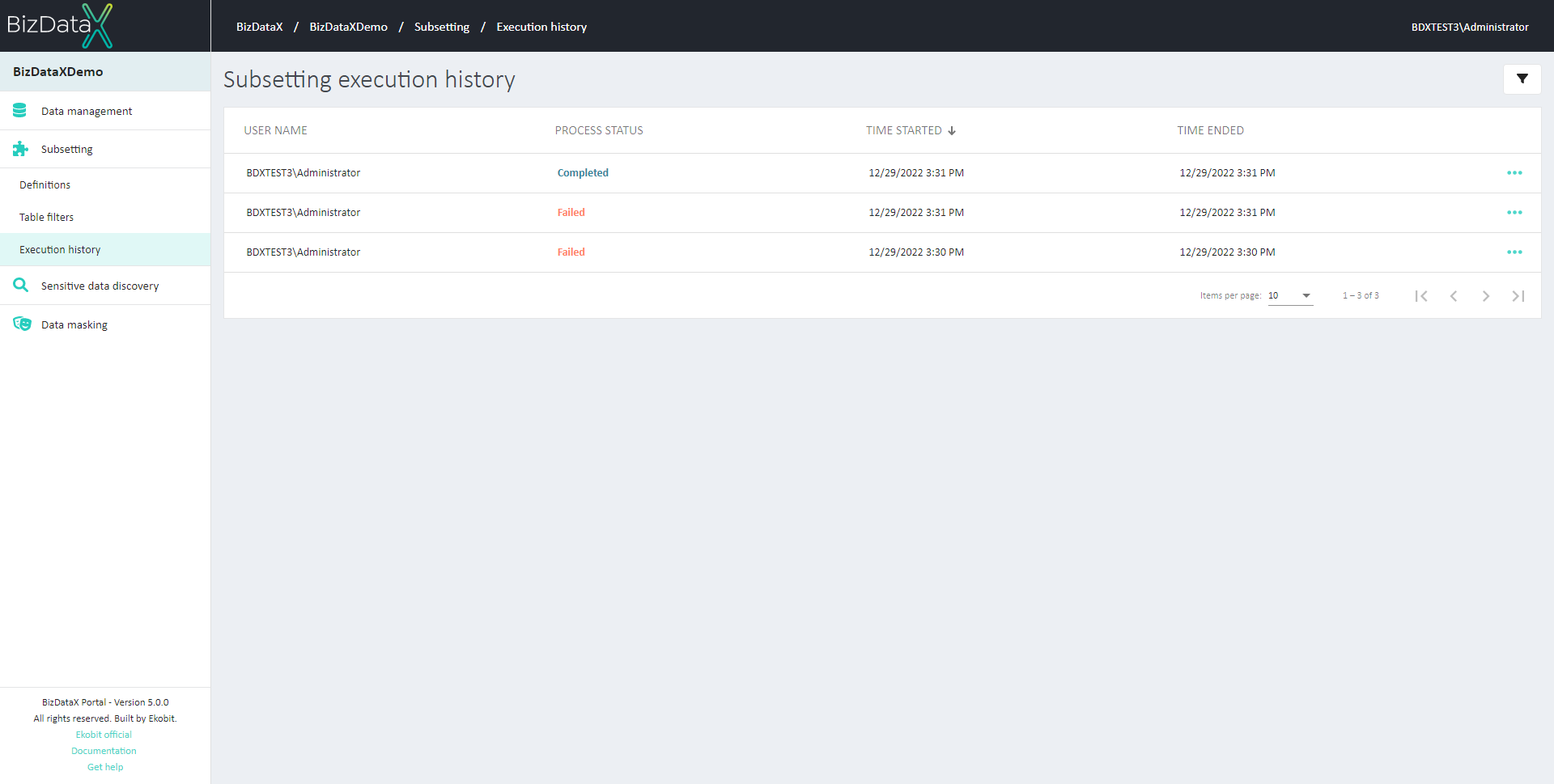This screenshot has height=784, width=1554.
Task: Click BDXTEST3\Administrator user in header
Action: 1470,27
